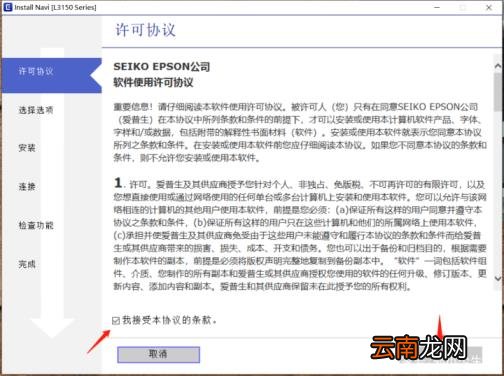
Task: Minimize the Install Navi window
Action: coord(437,7)
